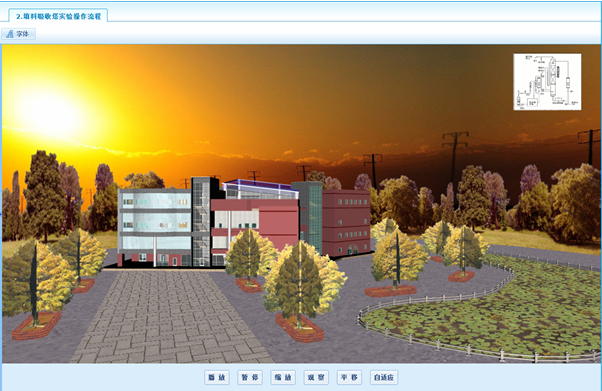Click the red brick right wing of building

click(346, 222)
